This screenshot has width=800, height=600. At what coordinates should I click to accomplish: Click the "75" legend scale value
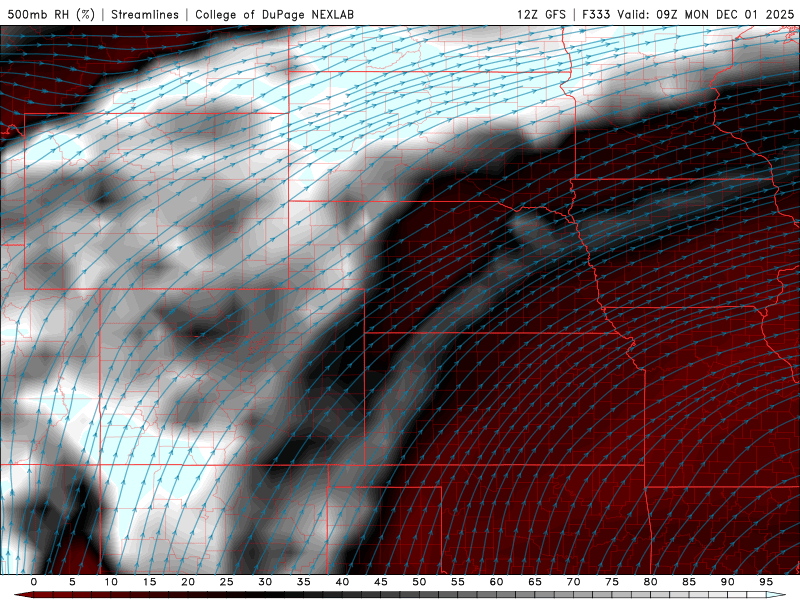(612, 582)
